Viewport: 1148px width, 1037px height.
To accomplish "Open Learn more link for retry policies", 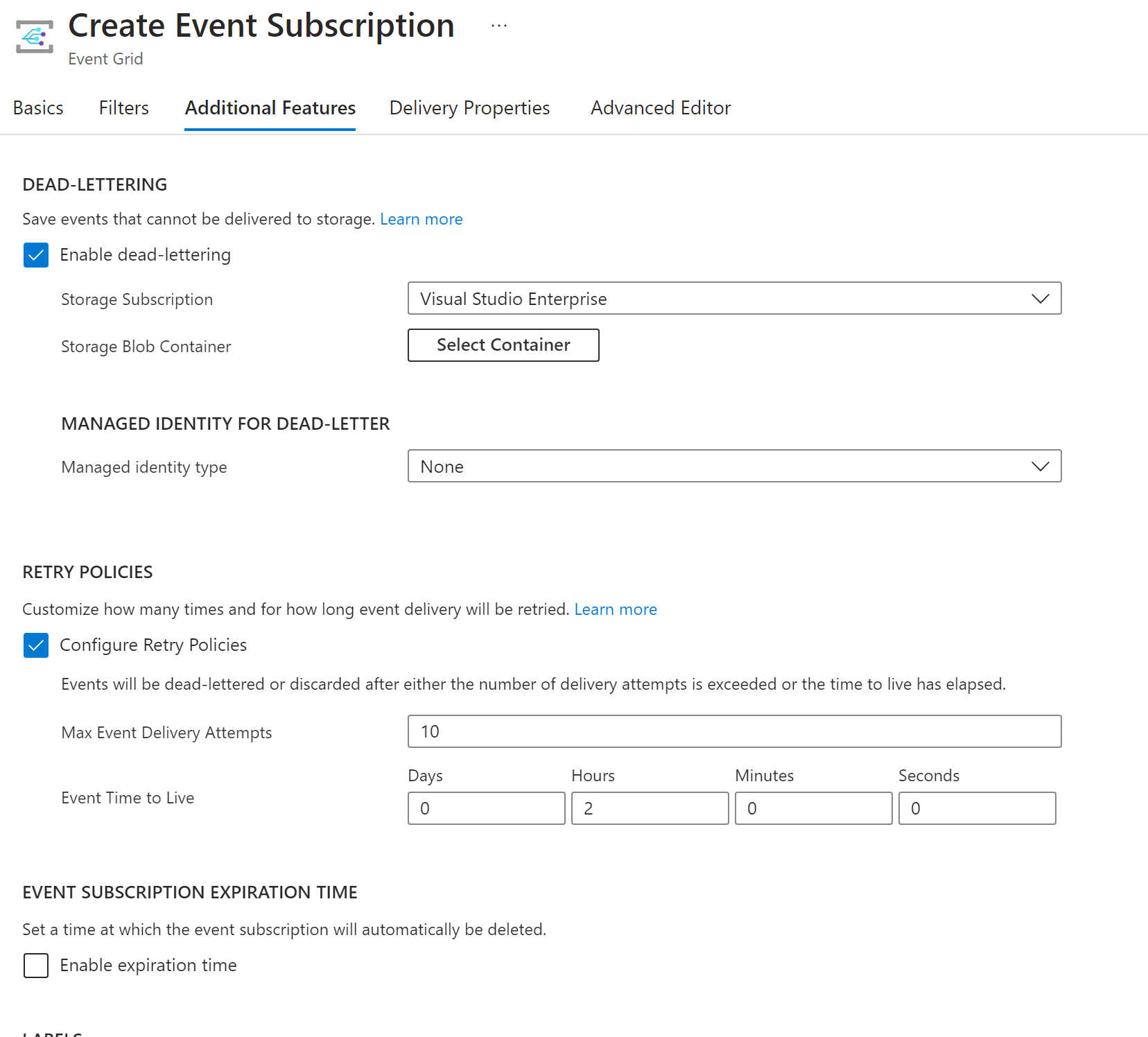I will click(615, 609).
